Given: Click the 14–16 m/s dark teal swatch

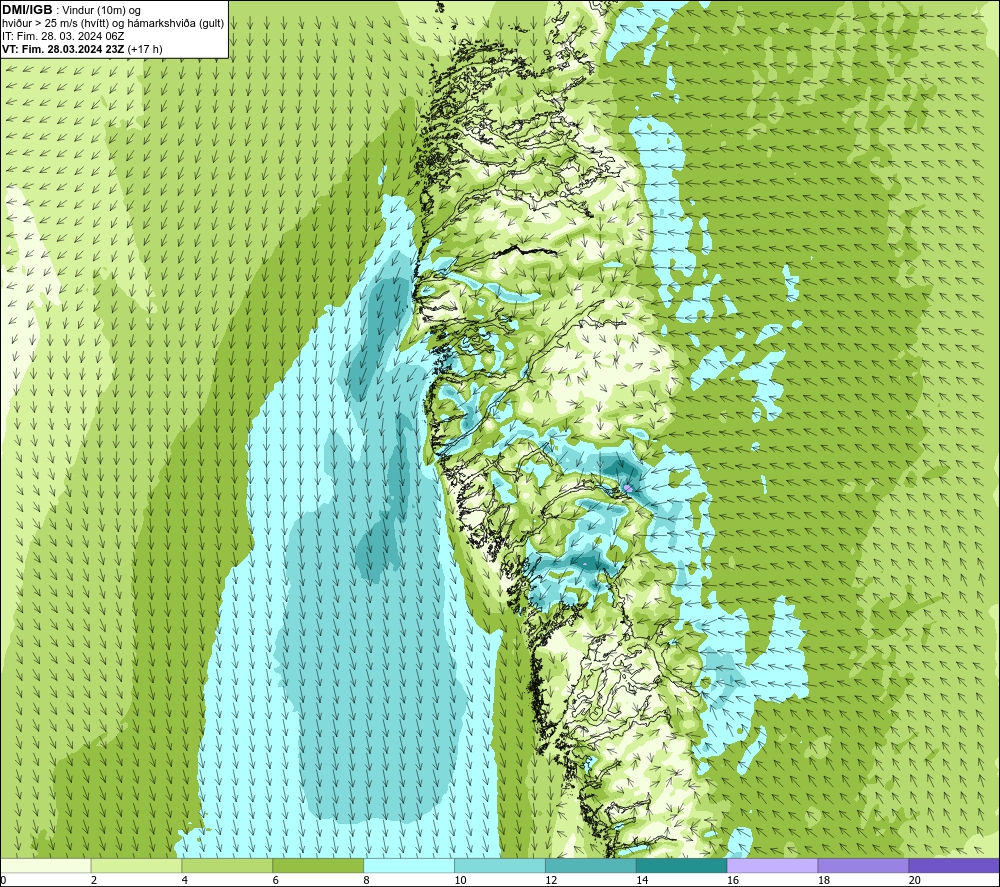Looking at the screenshot, I should coord(681,865).
